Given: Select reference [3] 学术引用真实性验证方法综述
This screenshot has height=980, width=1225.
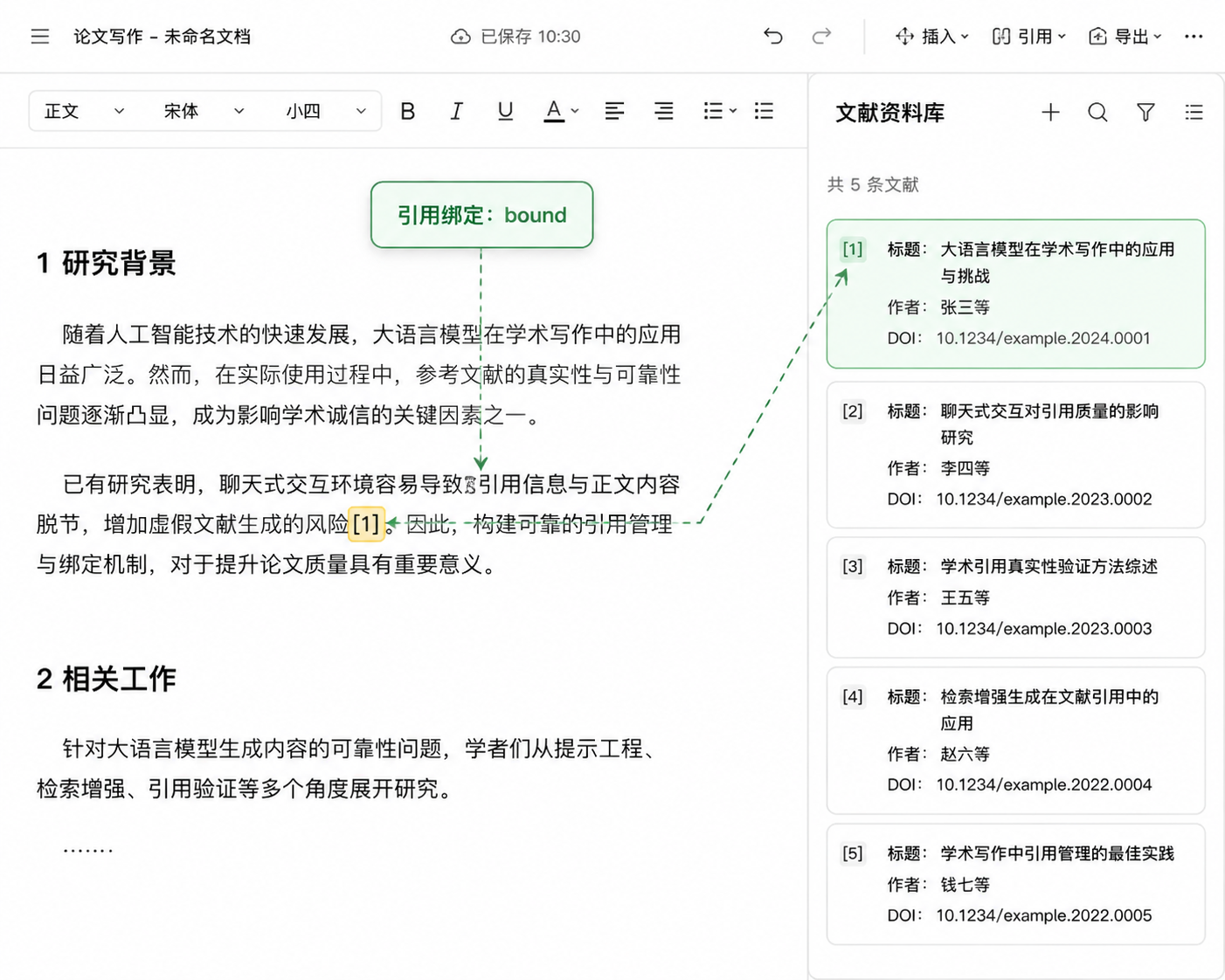Looking at the screenshot, I should click(1015, 597).
